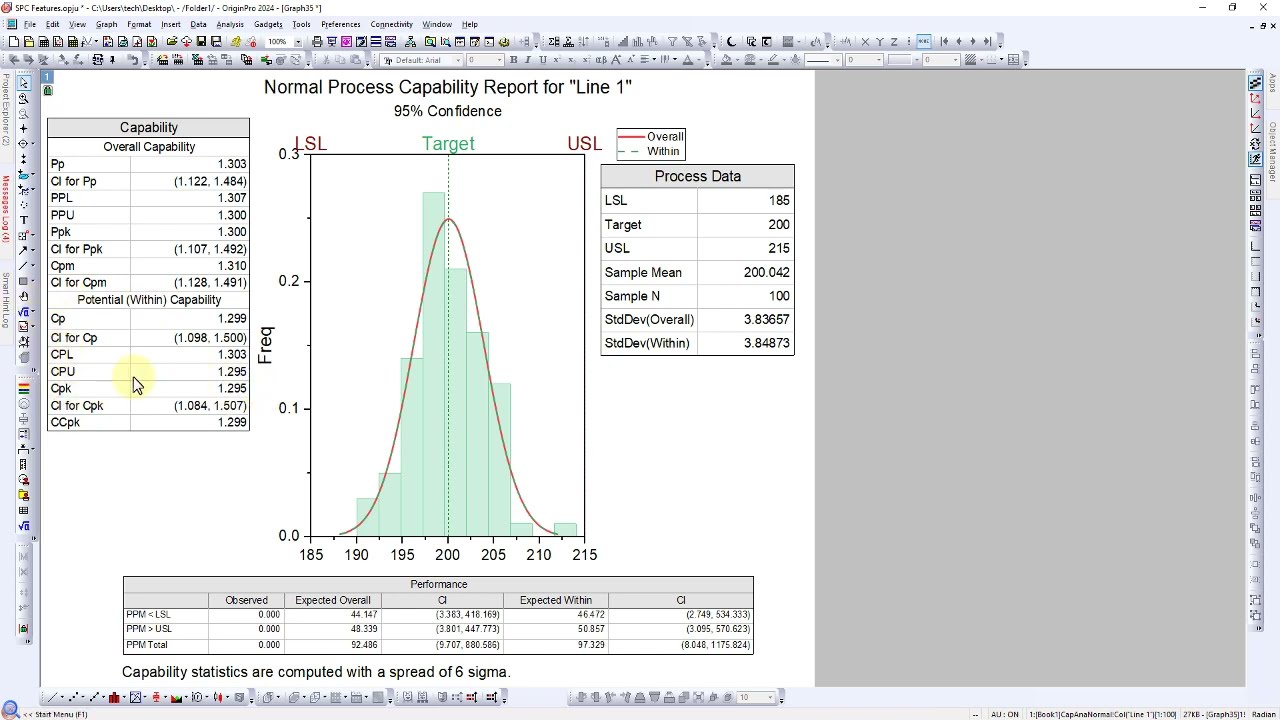Click the Font Color A icon
This screenshot has width=1280, height=720.
[x=687, y=60]
